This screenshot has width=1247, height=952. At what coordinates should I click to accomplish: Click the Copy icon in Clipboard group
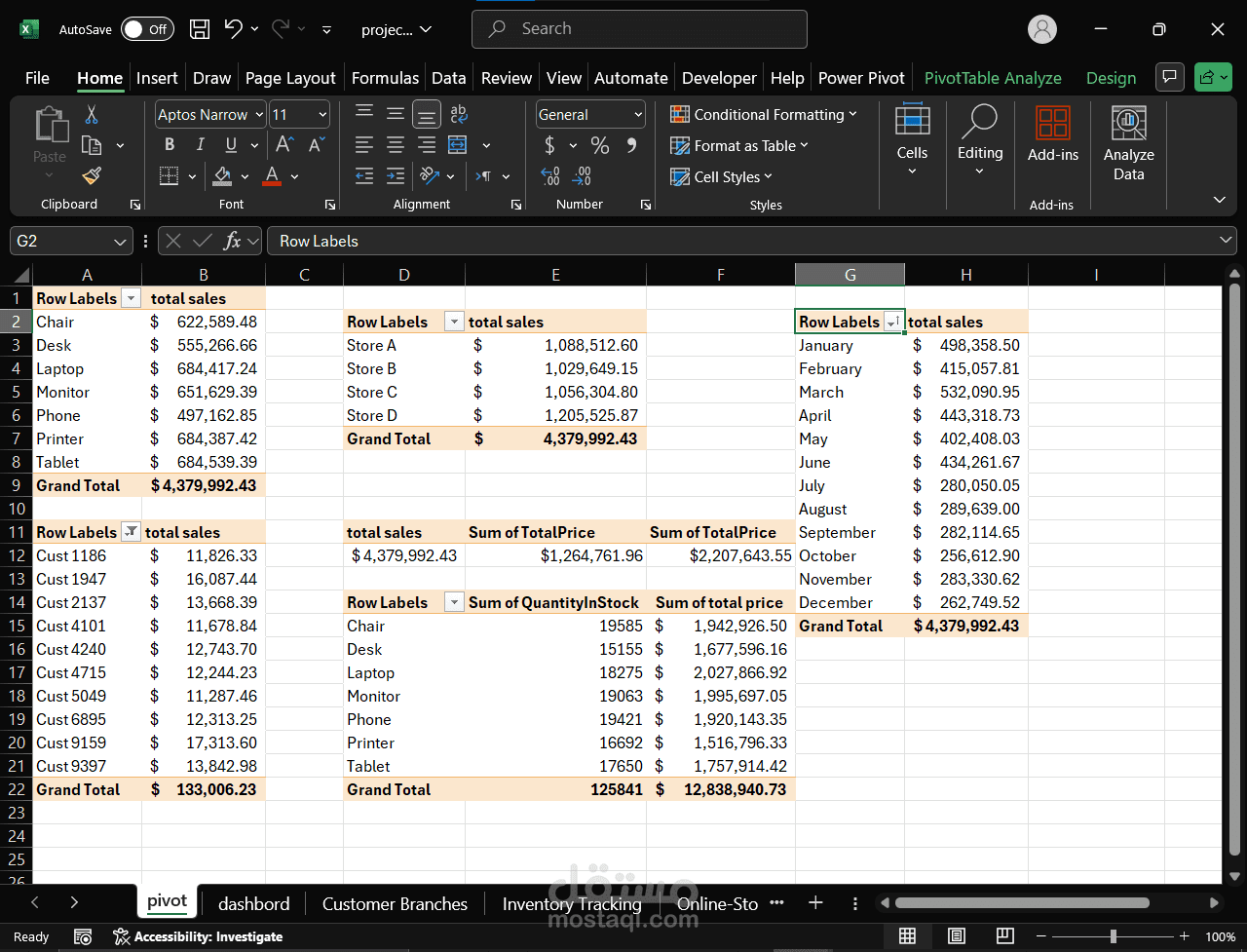(x=92, y=145)
